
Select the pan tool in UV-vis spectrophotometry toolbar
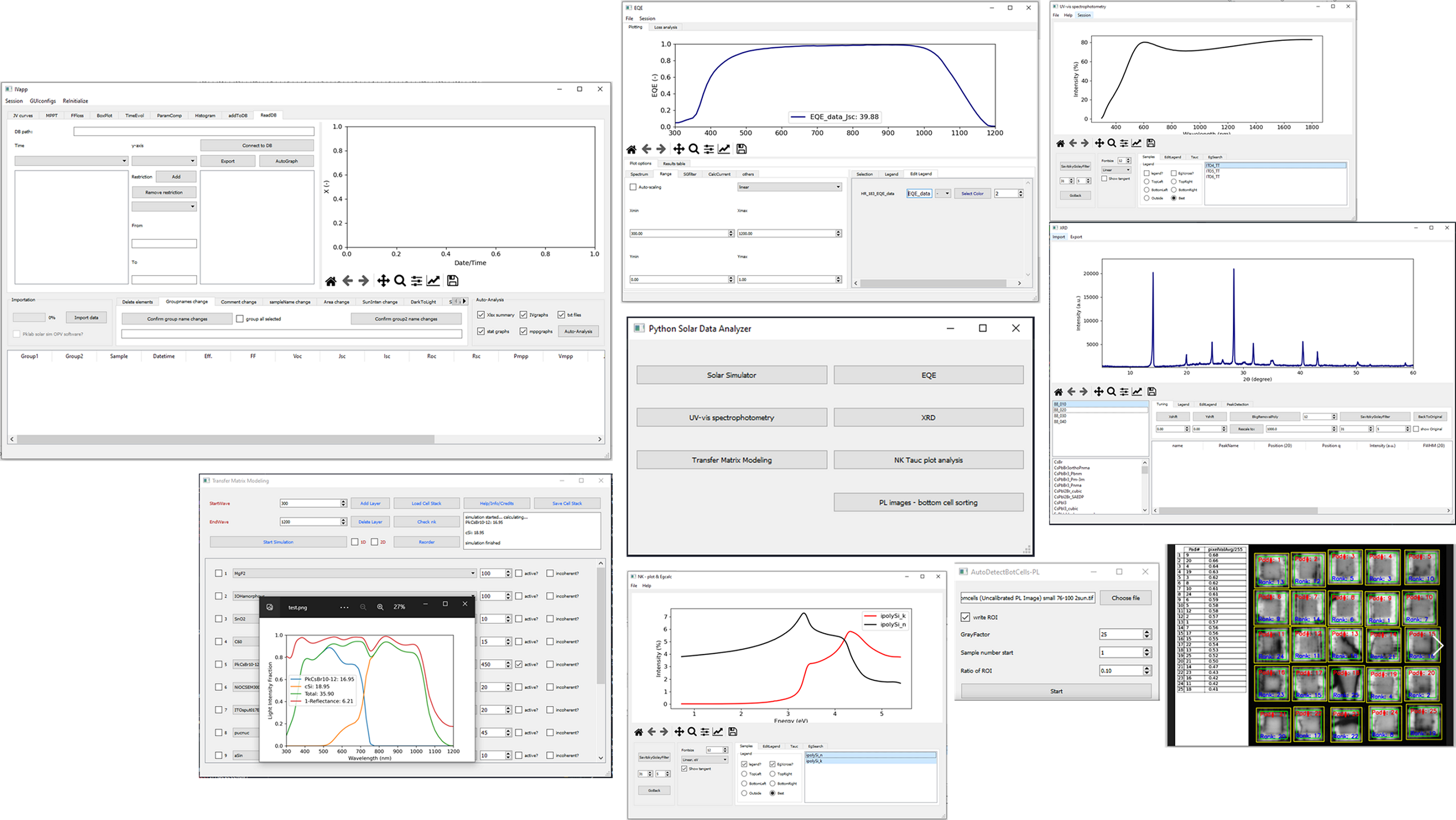click(x=1099, y=143)
